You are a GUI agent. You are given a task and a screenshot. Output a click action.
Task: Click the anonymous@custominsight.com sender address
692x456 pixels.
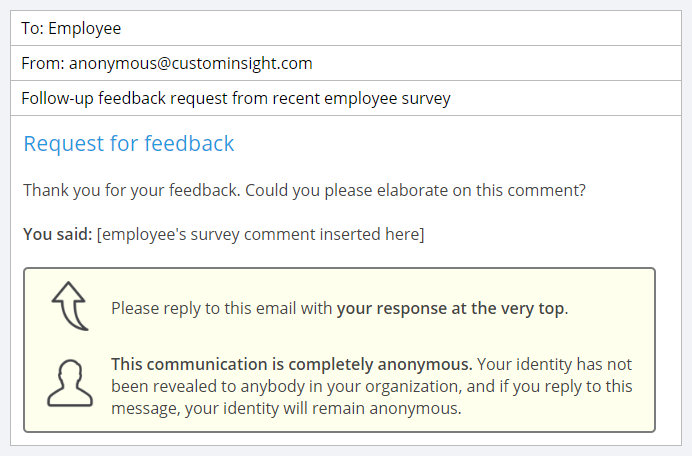tap(190, 63)
